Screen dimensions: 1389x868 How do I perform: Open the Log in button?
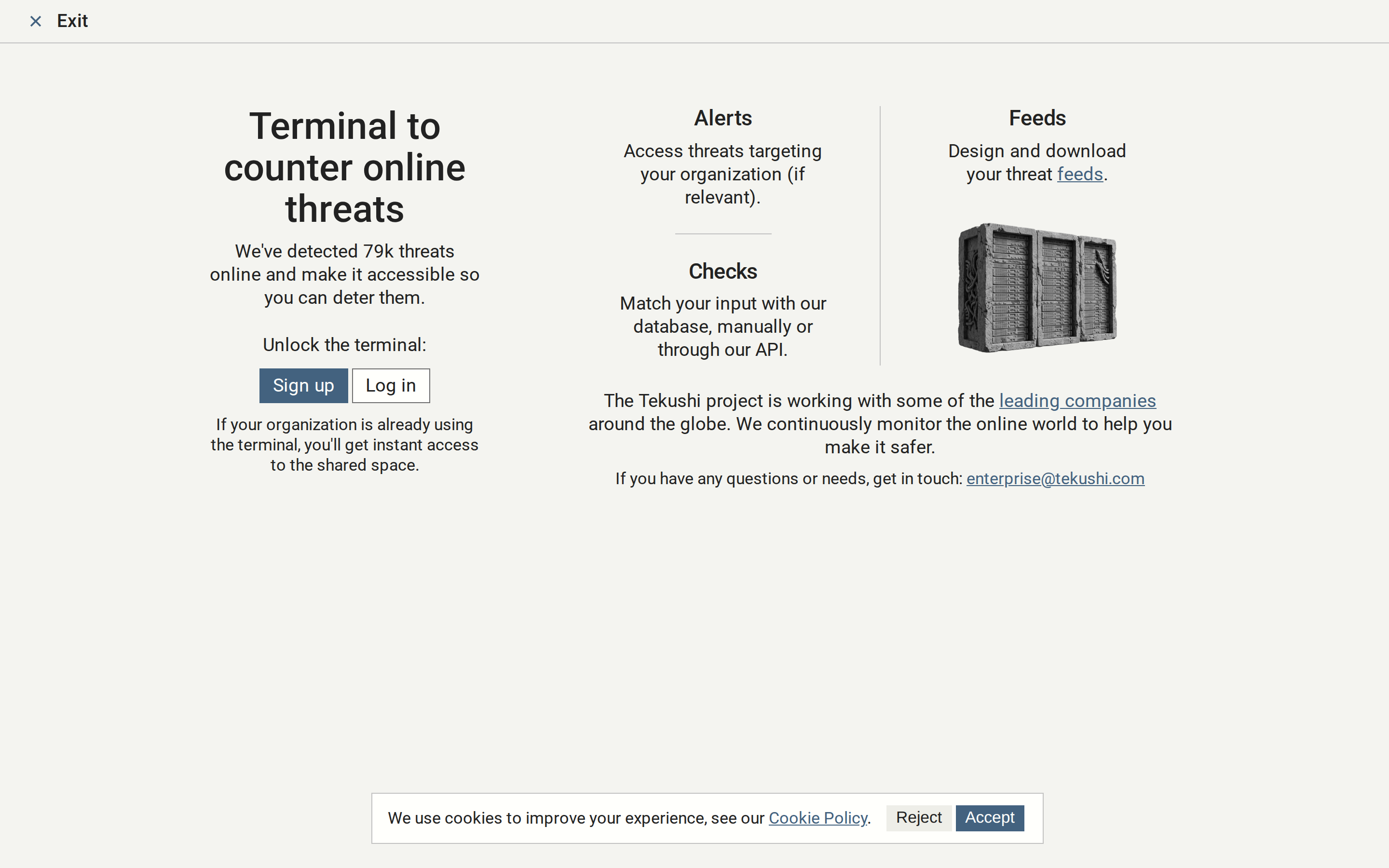pyautogui.click(x=391, y=386)
